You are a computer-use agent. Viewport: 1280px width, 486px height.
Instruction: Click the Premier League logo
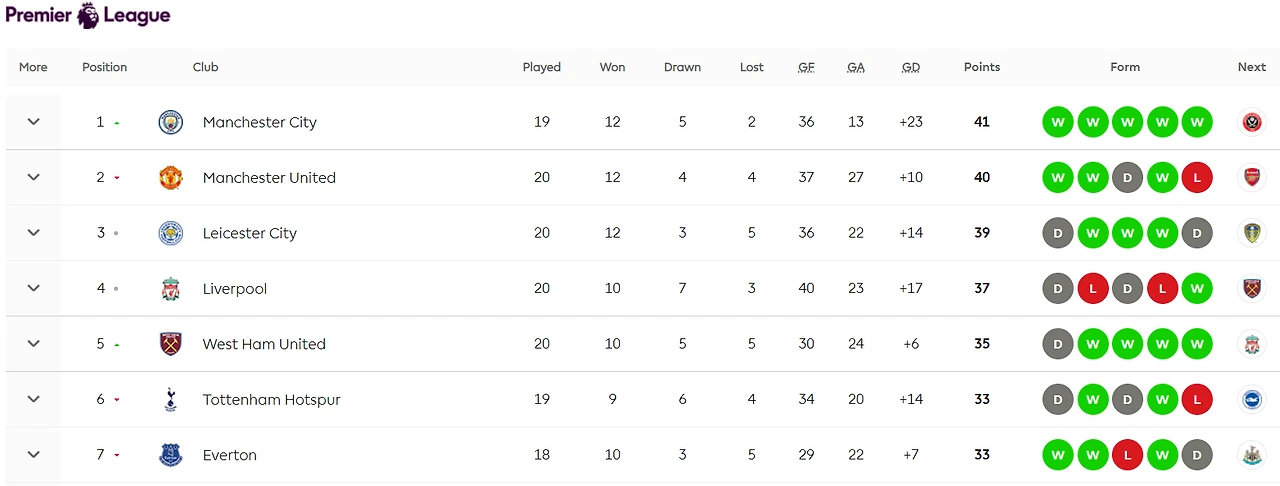pyautogui.click(x=88, y=16)
